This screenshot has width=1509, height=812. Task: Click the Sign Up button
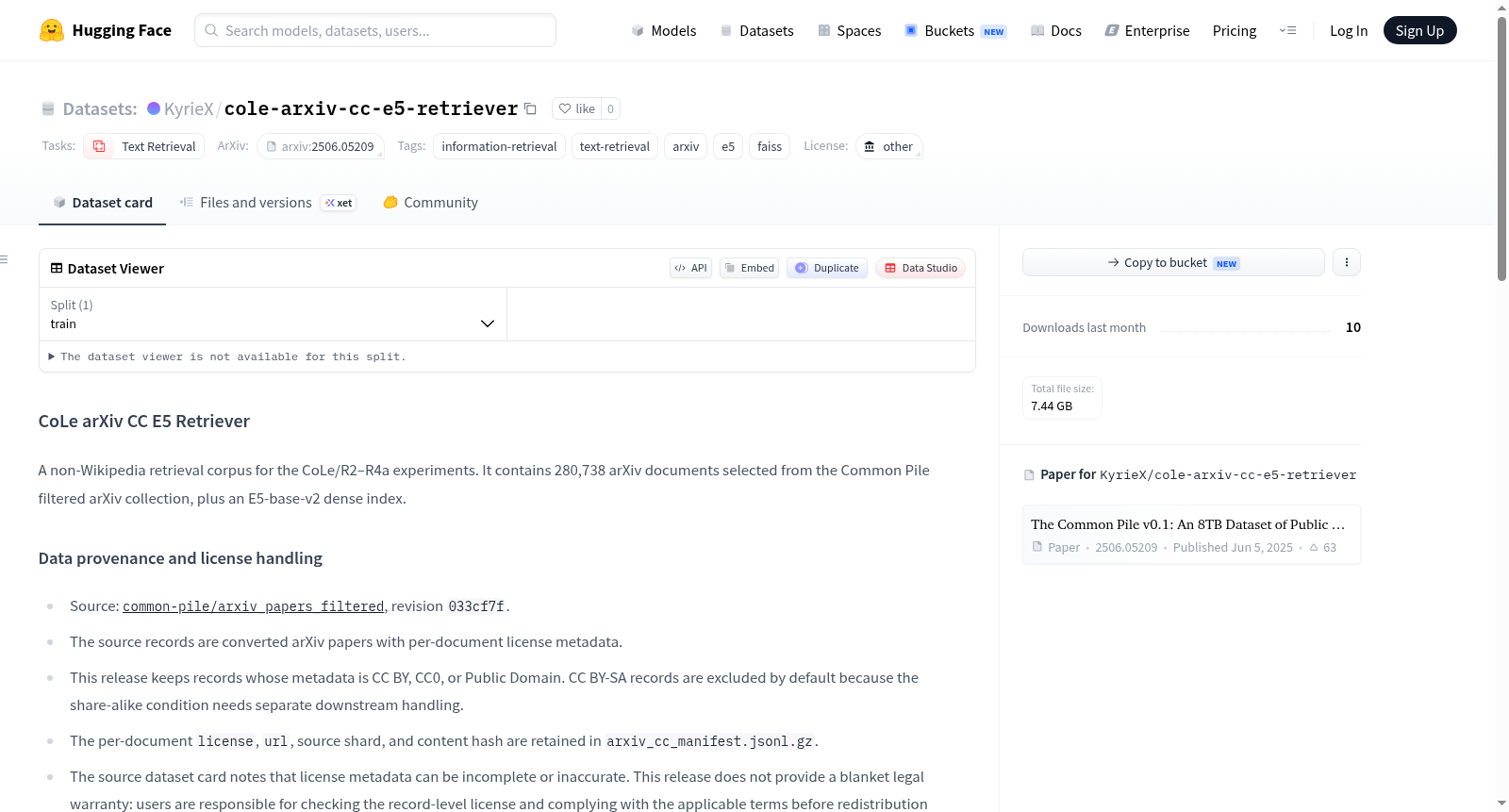point(1419,30)
